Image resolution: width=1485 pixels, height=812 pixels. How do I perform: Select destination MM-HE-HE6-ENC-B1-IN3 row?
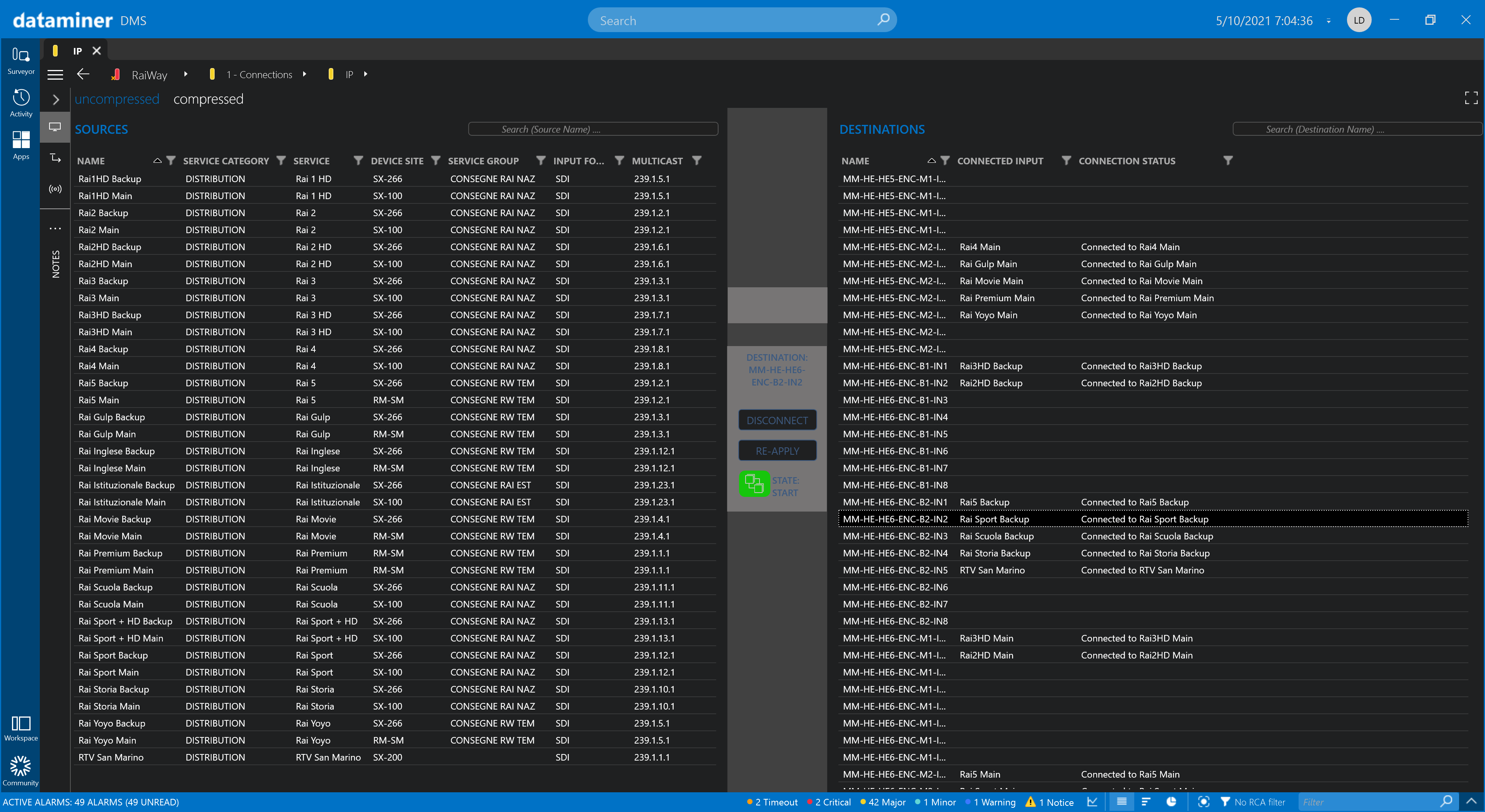[x=1153, y=400]
